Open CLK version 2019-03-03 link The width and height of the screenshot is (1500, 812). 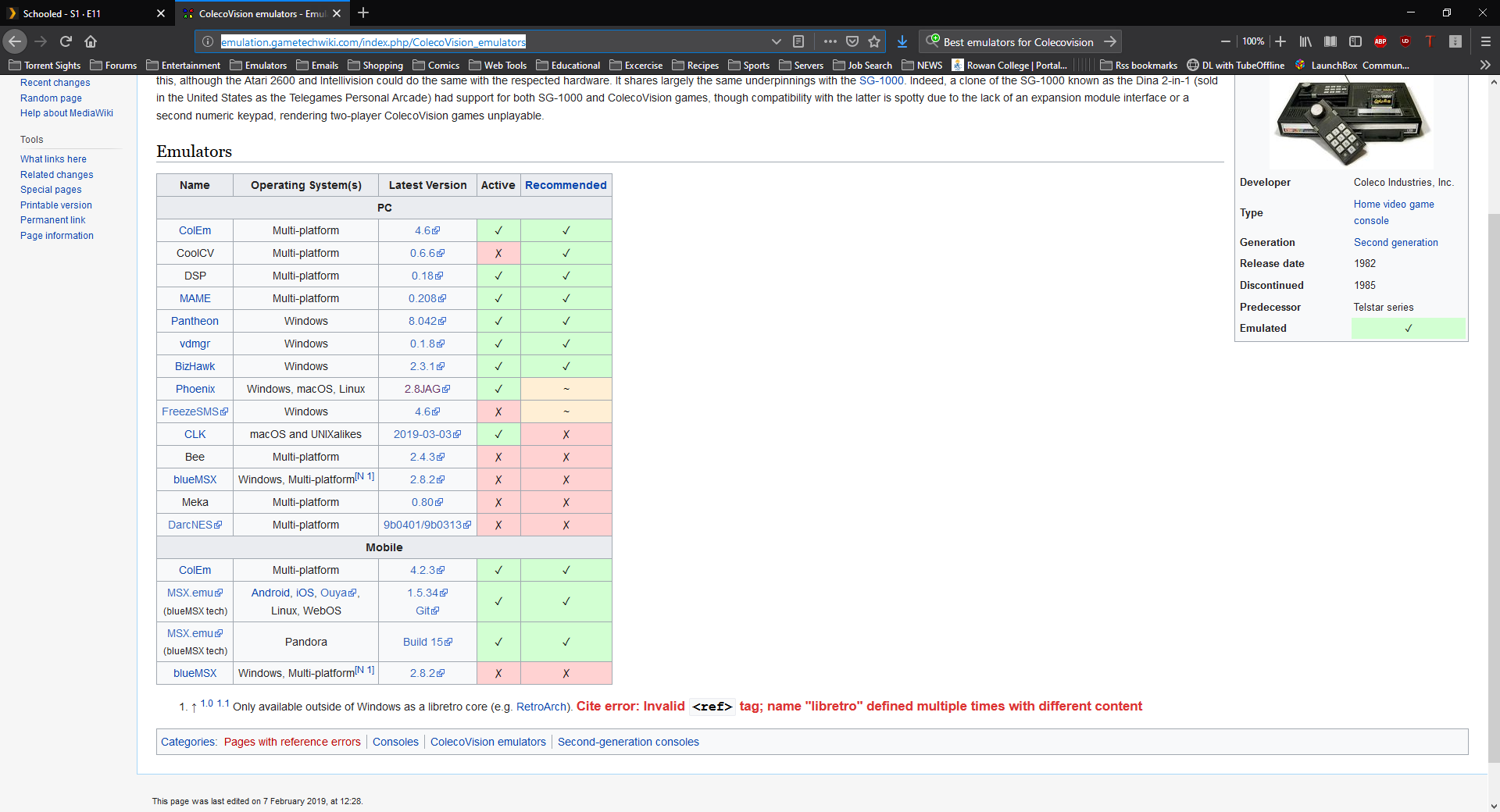[427, 434]
